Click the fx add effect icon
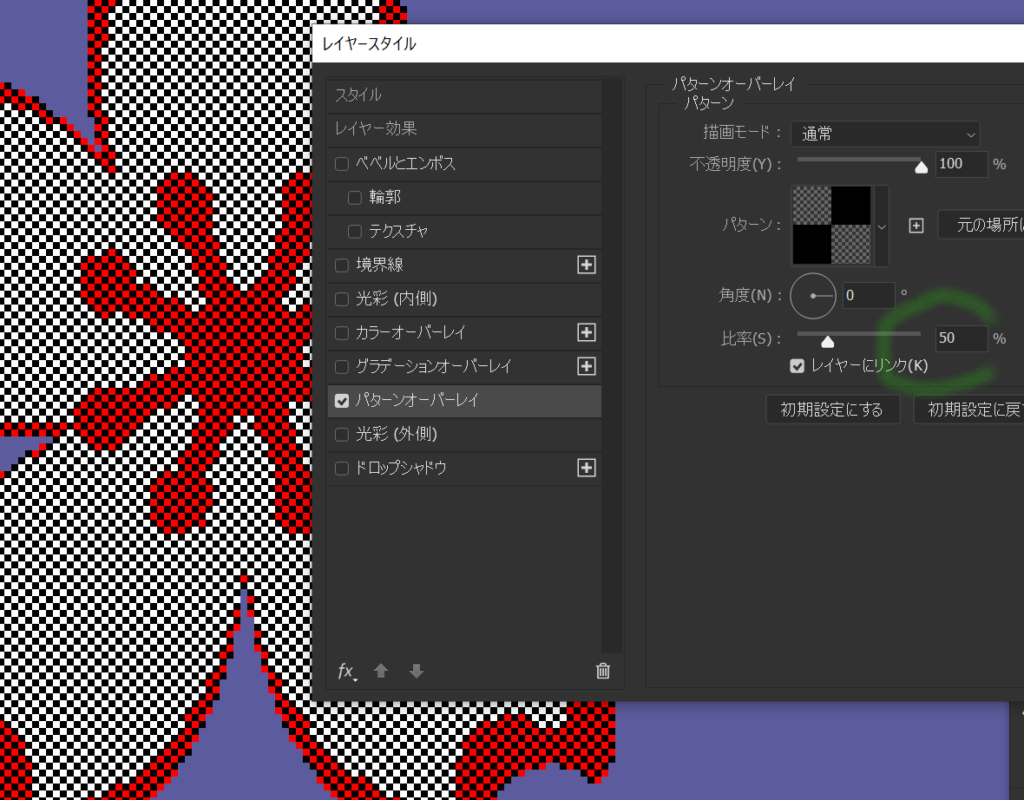 point(346,671)
